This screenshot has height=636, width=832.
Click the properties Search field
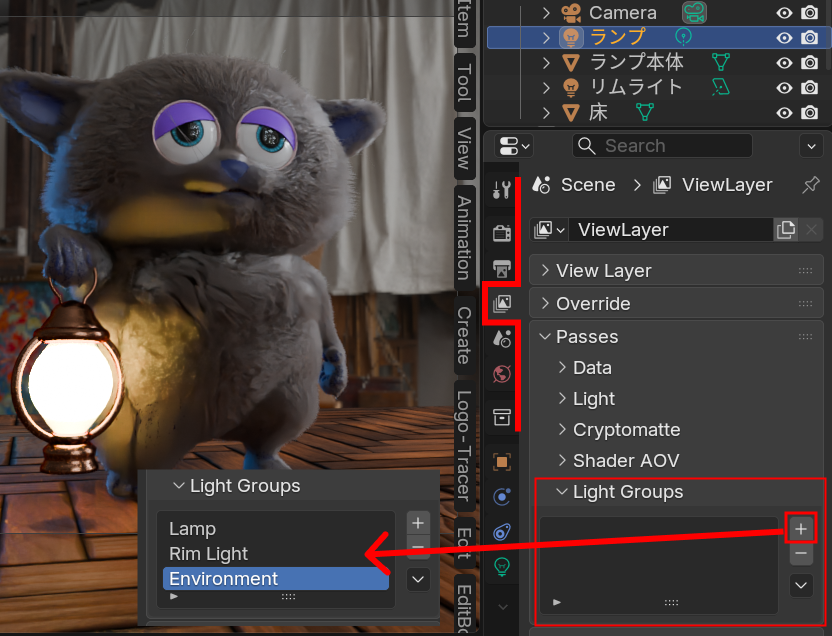pos(663,146)
